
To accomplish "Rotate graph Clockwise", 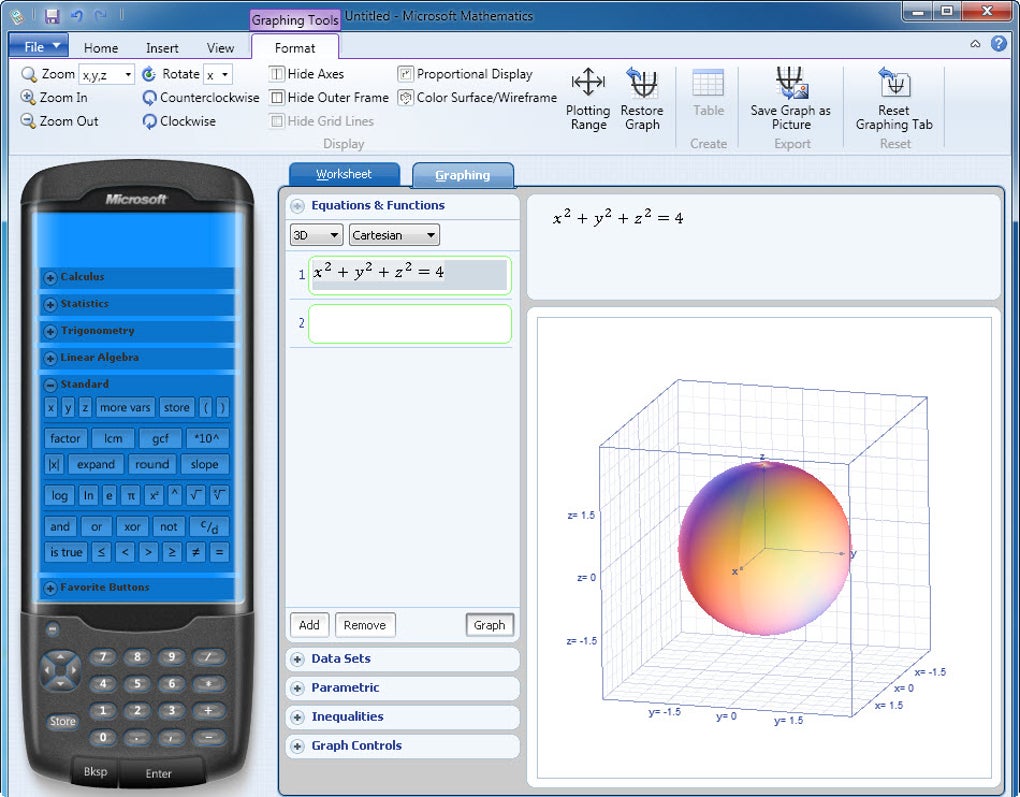I will (179, 121).
